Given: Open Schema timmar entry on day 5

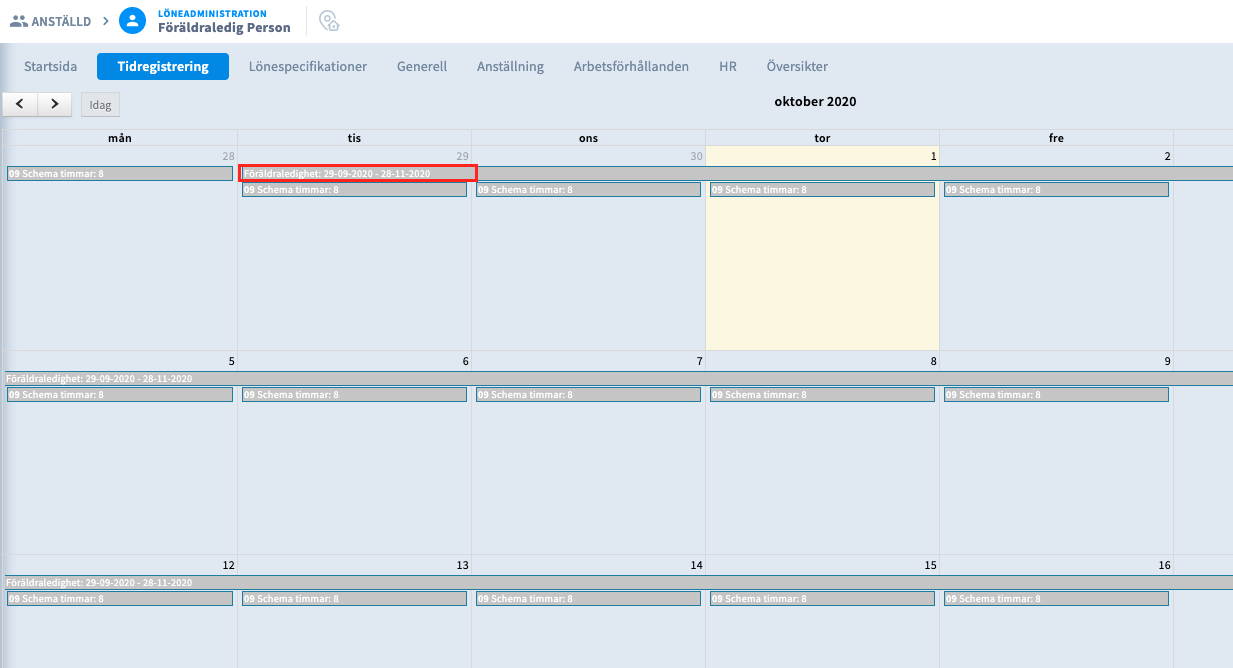Looking at the screenshot, I should click(x=120, y=395).
